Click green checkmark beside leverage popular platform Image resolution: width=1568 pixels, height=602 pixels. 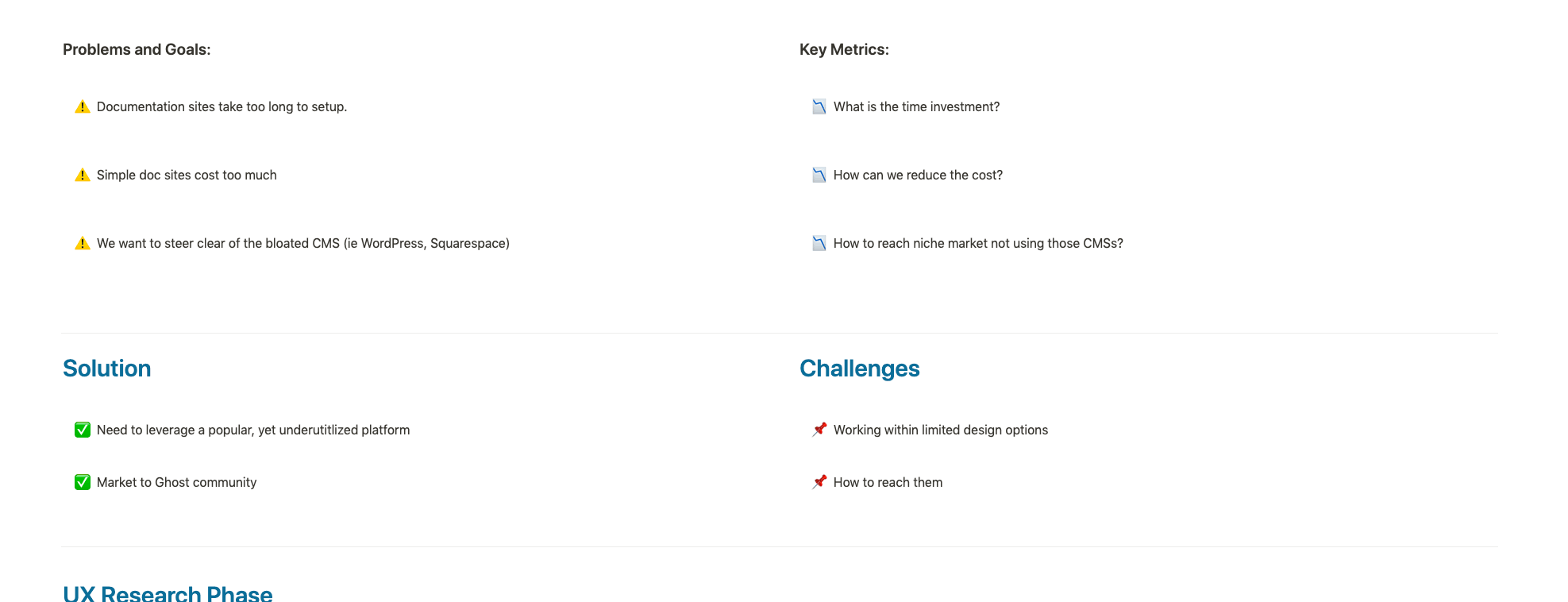[82, 430]
